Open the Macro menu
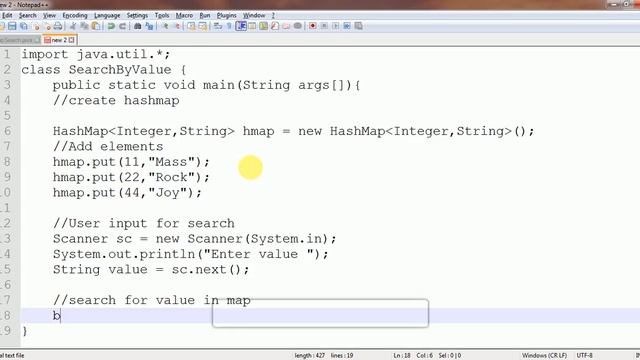The image size is (640, 360). [x=184, y=16]
